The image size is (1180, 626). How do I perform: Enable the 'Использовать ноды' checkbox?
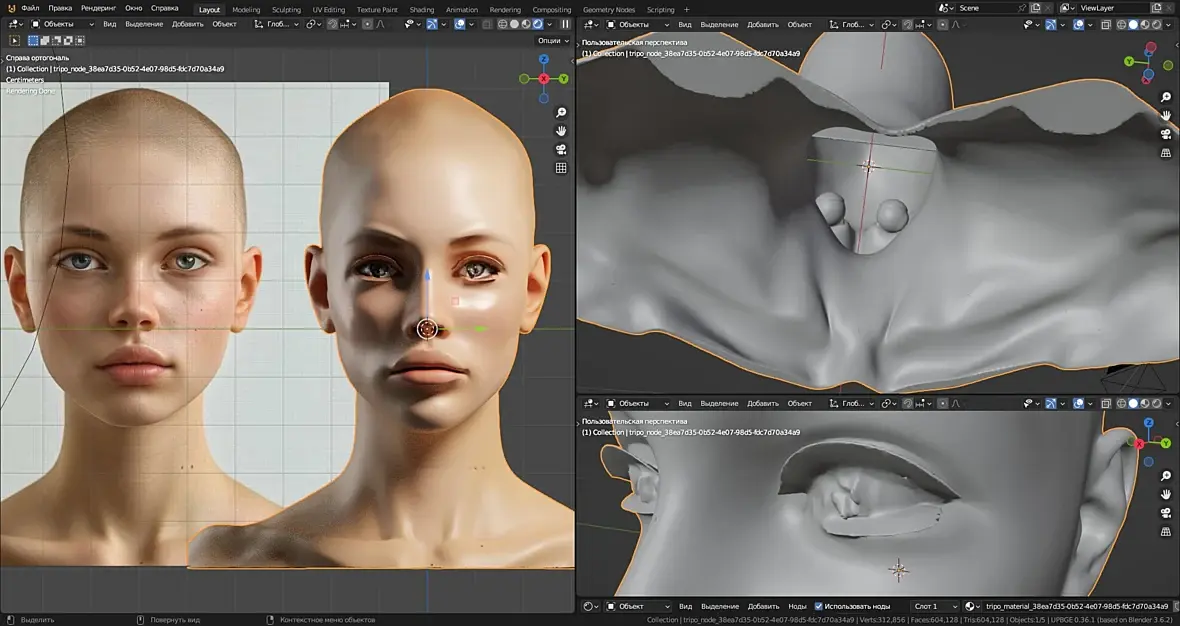coord(819,606)
